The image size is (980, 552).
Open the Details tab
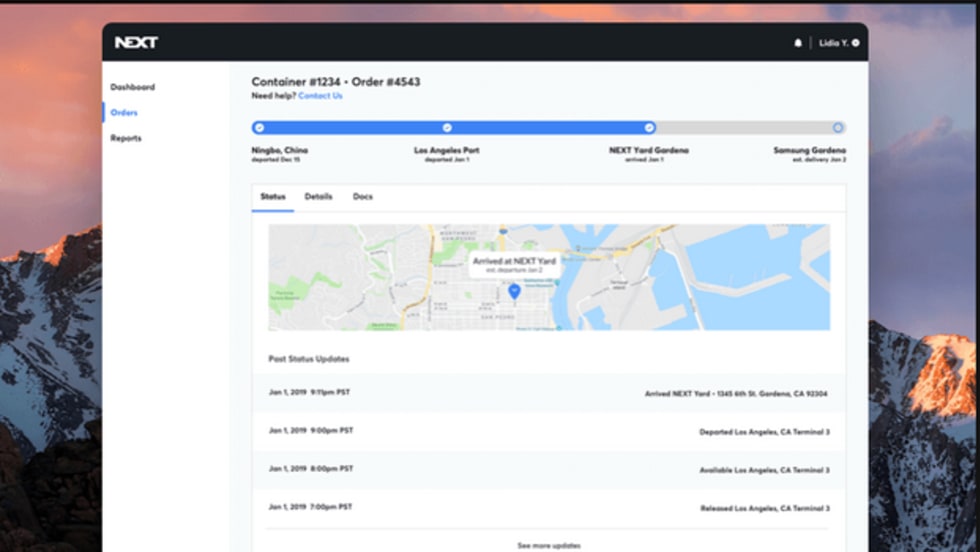pos(318,197)
